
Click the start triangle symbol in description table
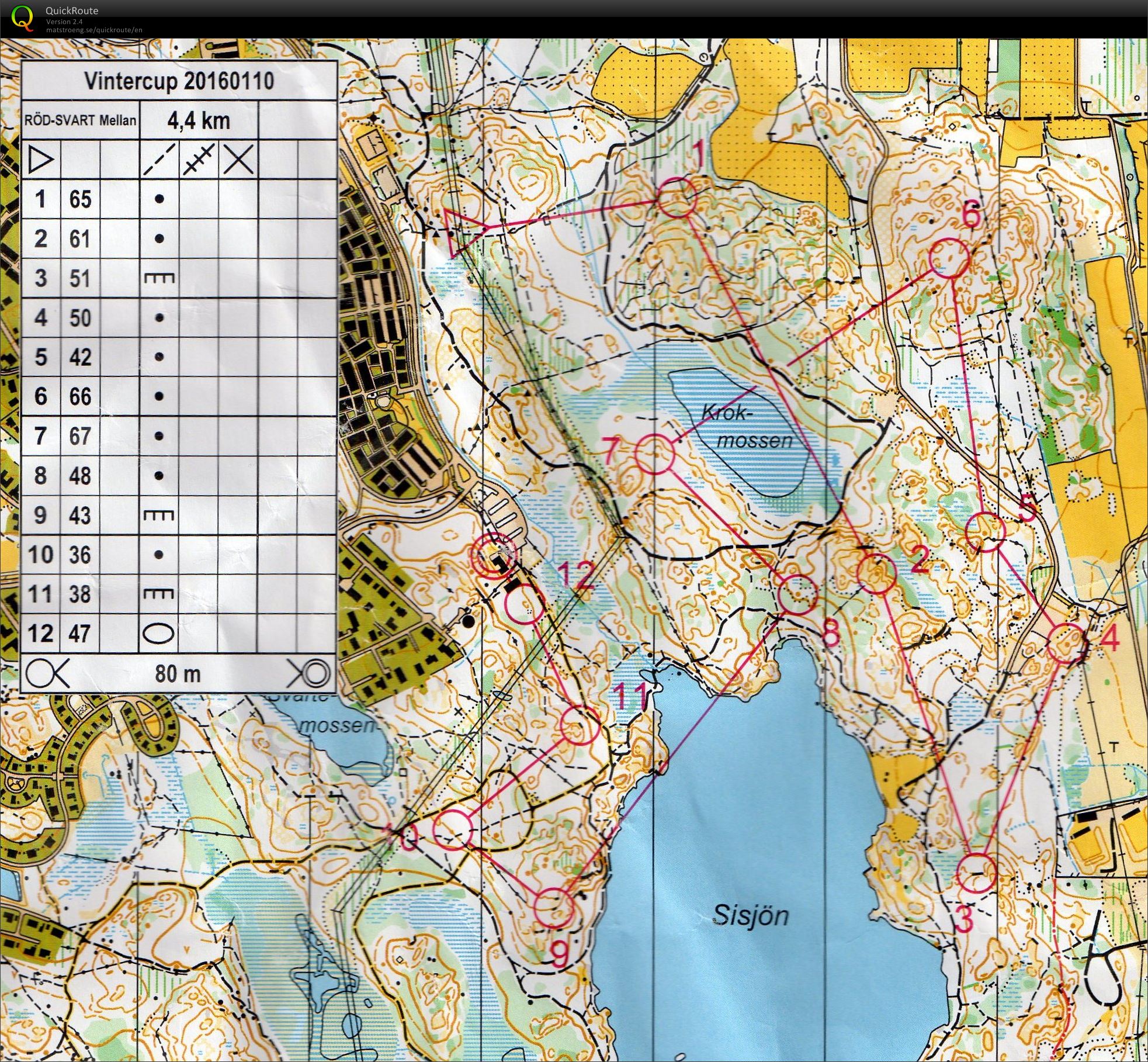[x=41, y=160]
